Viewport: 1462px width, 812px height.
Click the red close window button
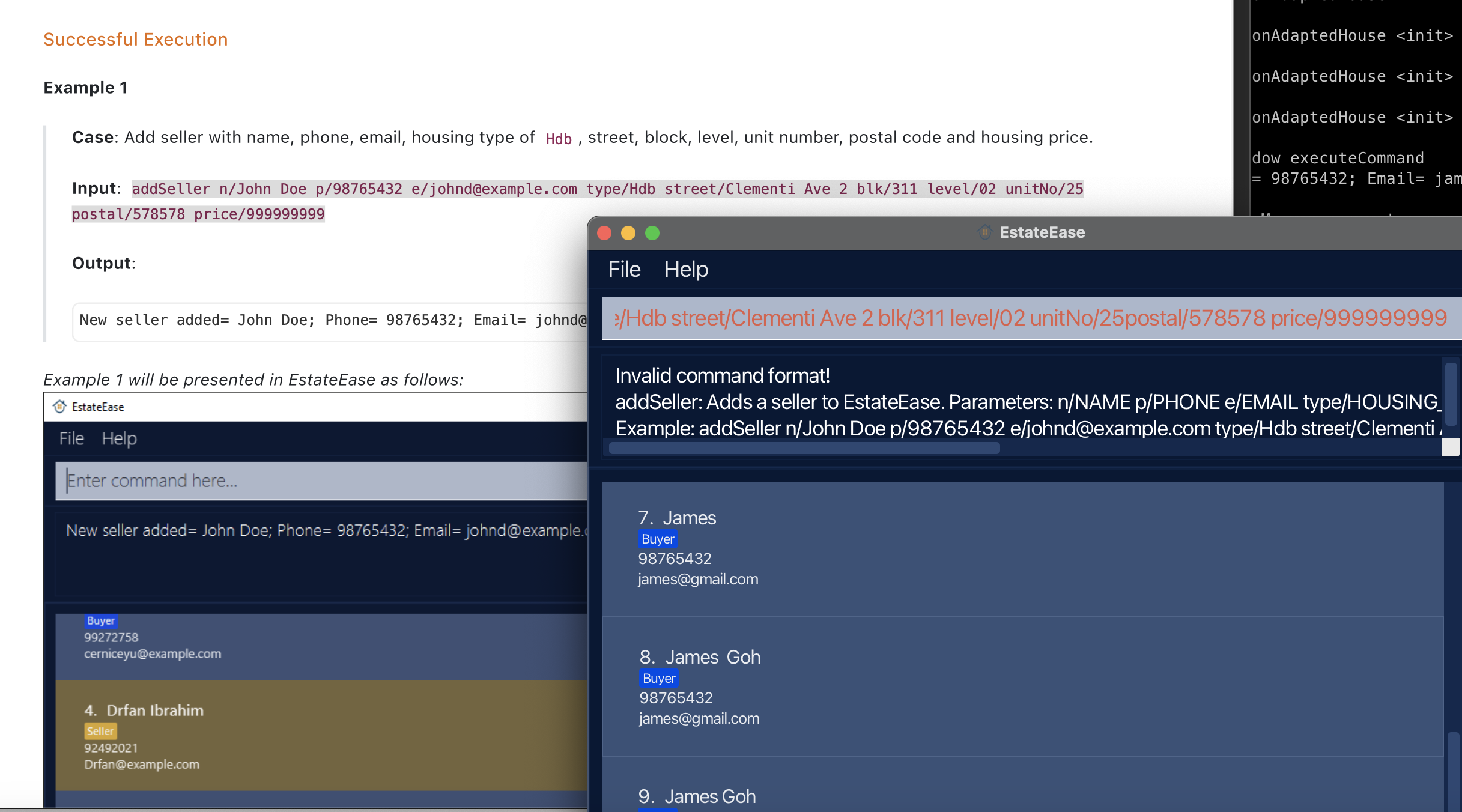(604, 233)
